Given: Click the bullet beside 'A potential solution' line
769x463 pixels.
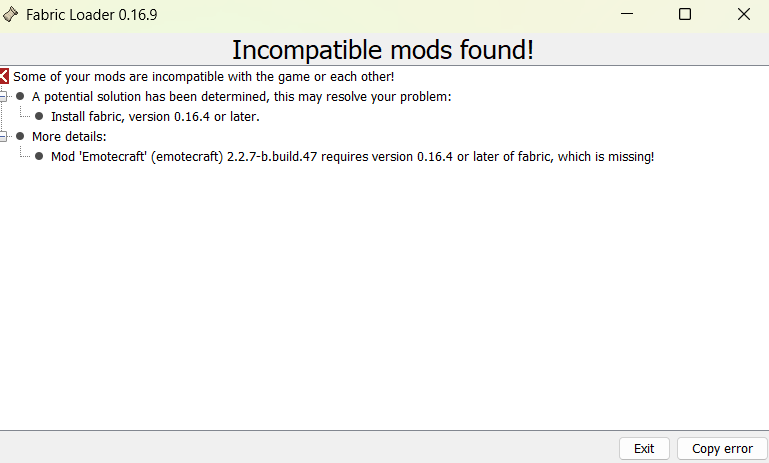Looking at the screenshot, I should [x=20, y=96].
